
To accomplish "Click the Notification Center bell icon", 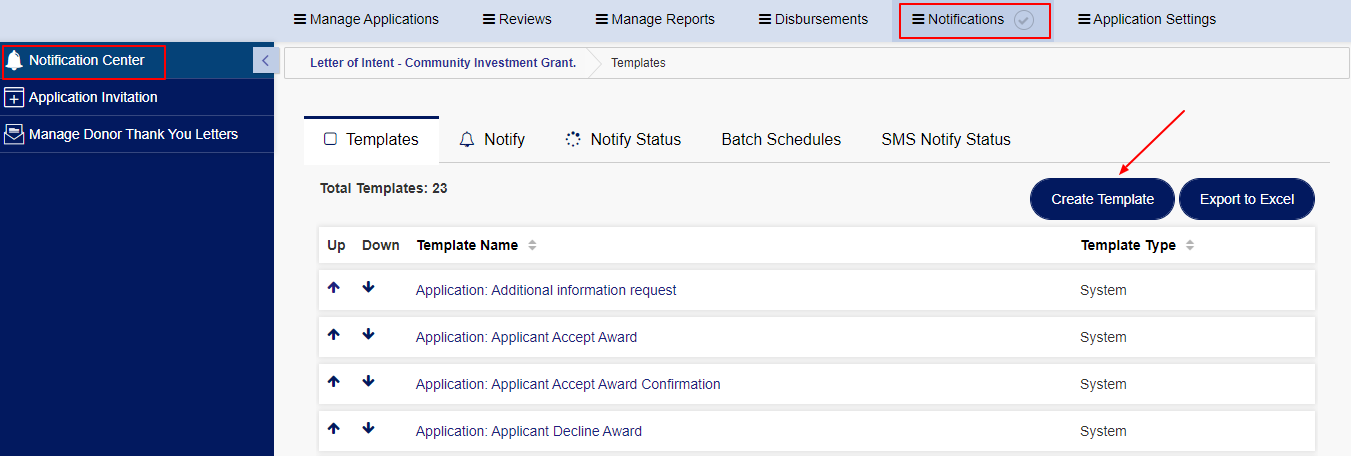I will (14, 61).
